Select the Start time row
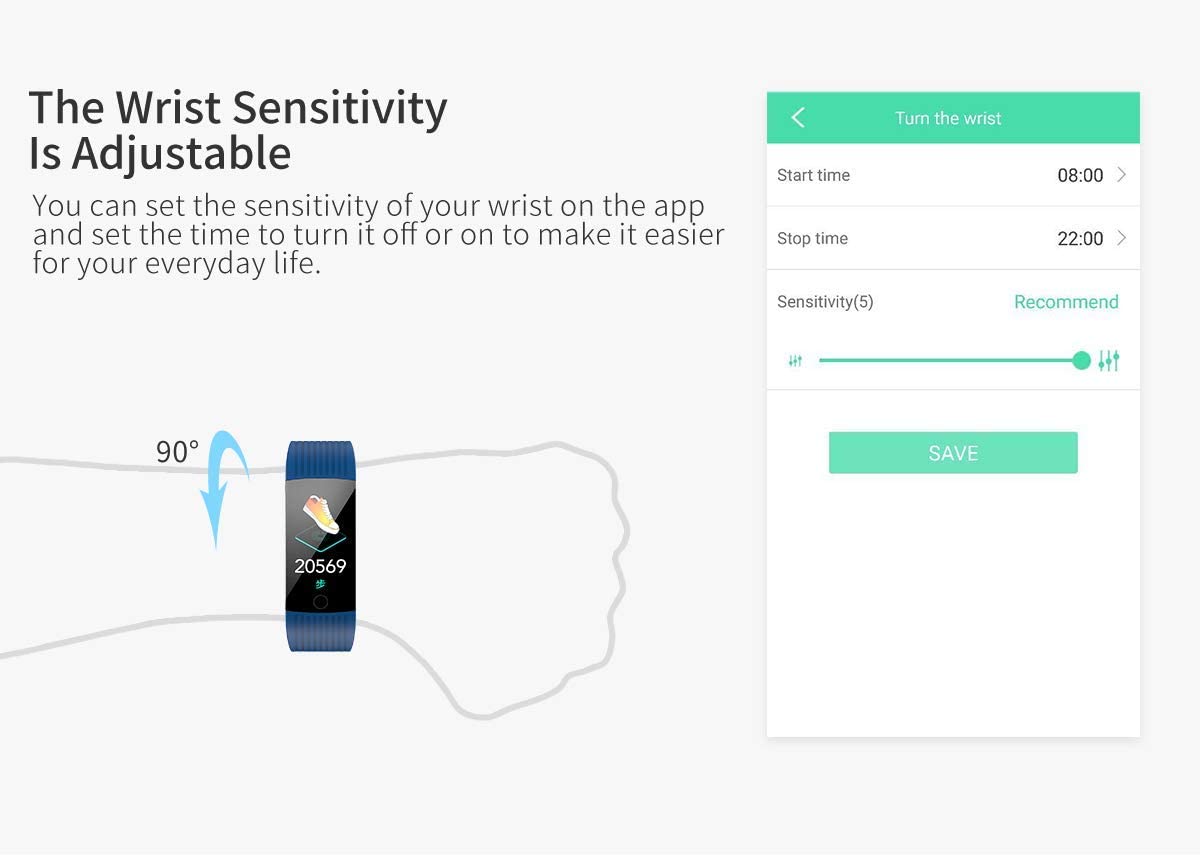The image size is (1200, 855). point(953,175)
